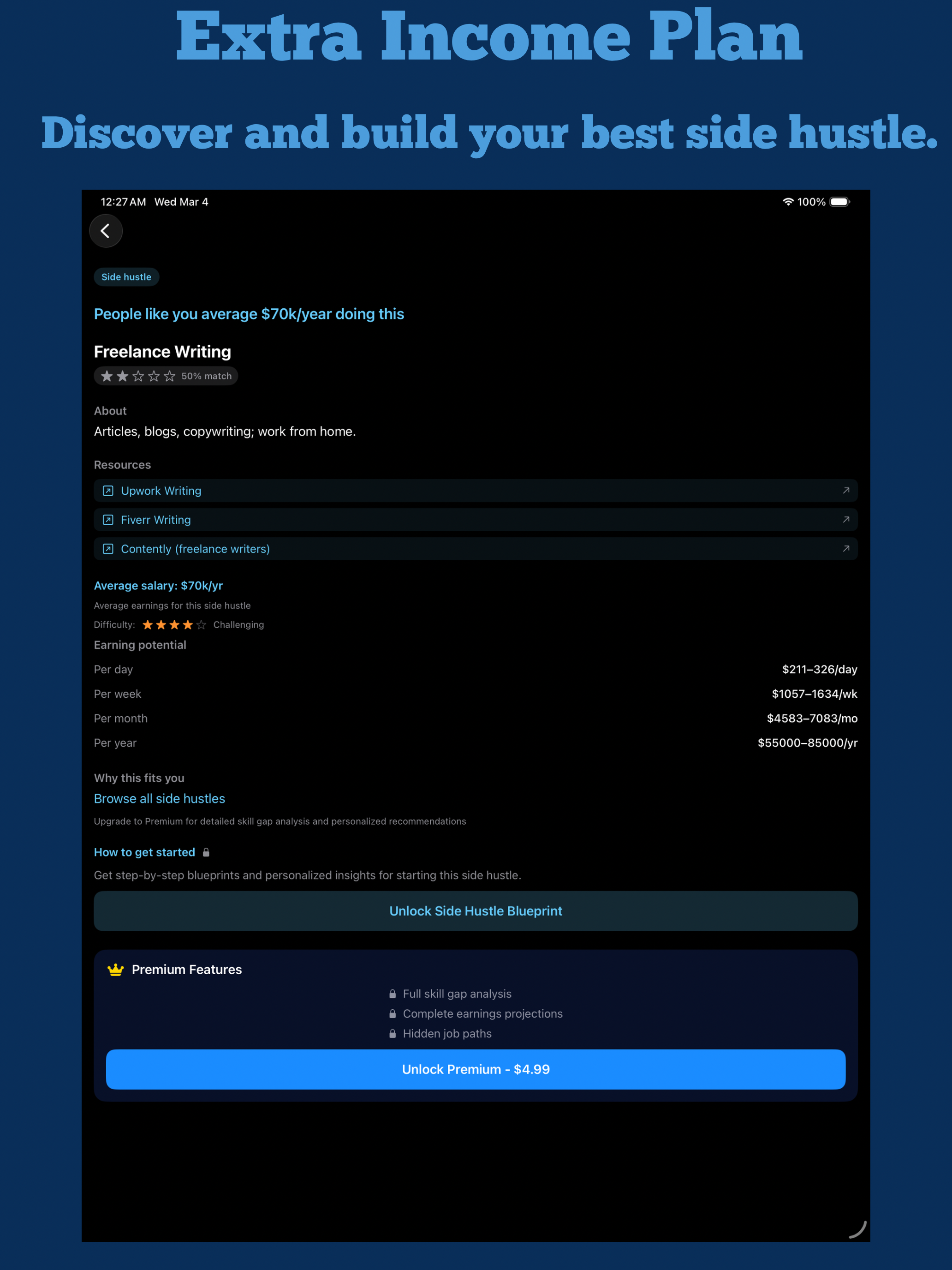The width and height of the screenshot is (952, 1270).
Task: Click the 50% match star rating
Action: 166,376
